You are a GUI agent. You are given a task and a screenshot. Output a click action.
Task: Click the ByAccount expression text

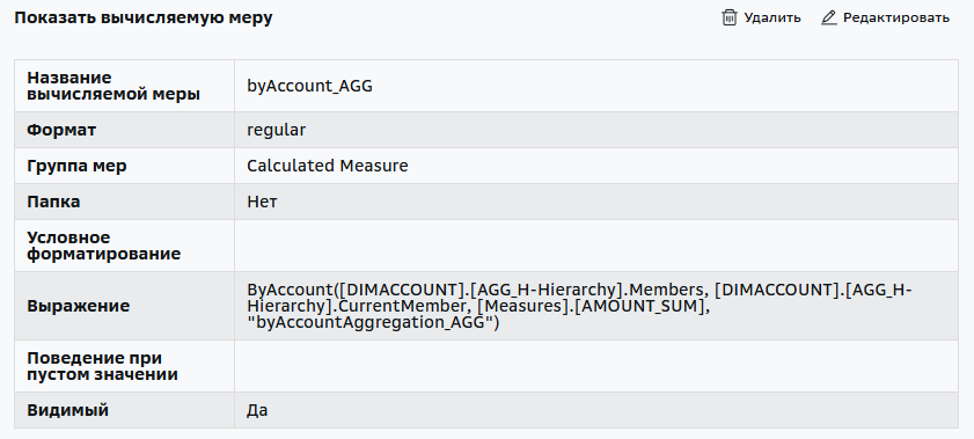point(579,307)
